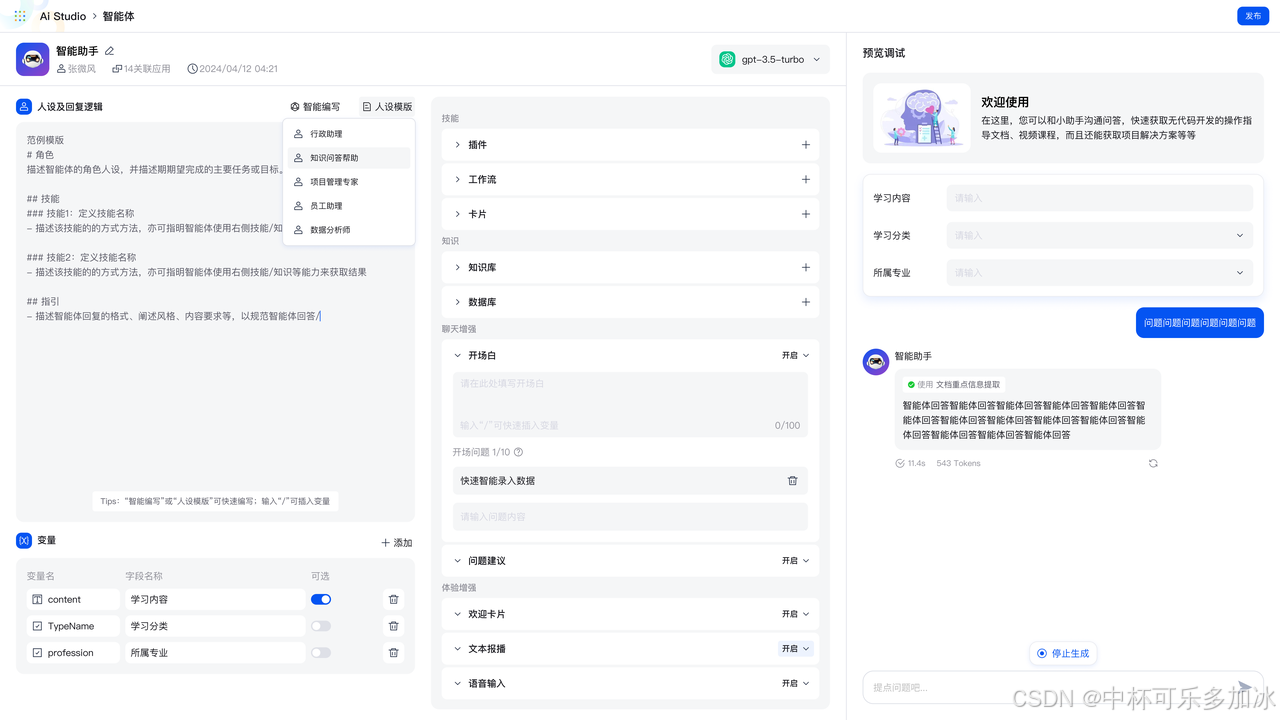Regenerate the assistant's response
1280x720 pixels.
pyautogui.click(x=1153, y=463)
